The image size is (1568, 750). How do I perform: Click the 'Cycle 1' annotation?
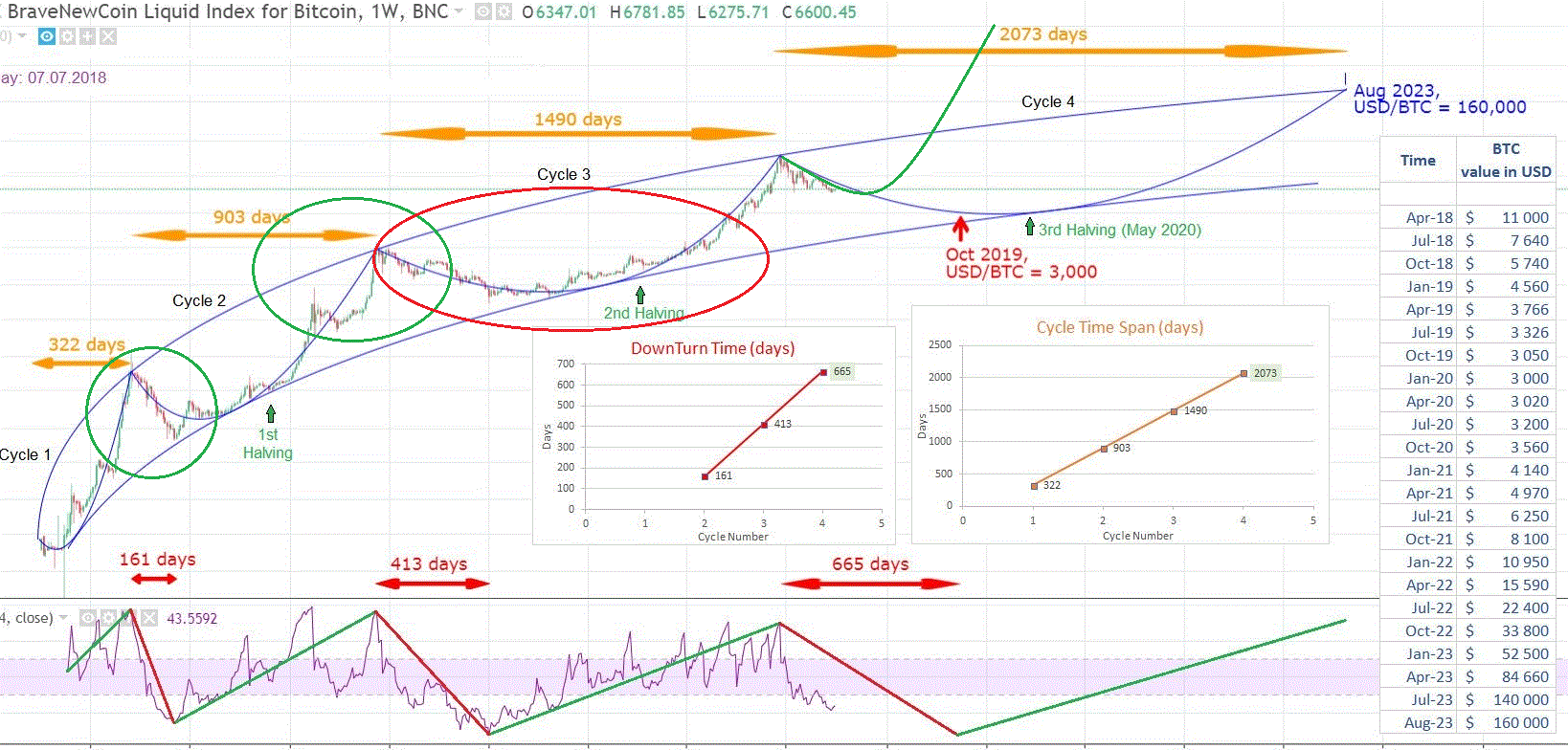point(25,455)
